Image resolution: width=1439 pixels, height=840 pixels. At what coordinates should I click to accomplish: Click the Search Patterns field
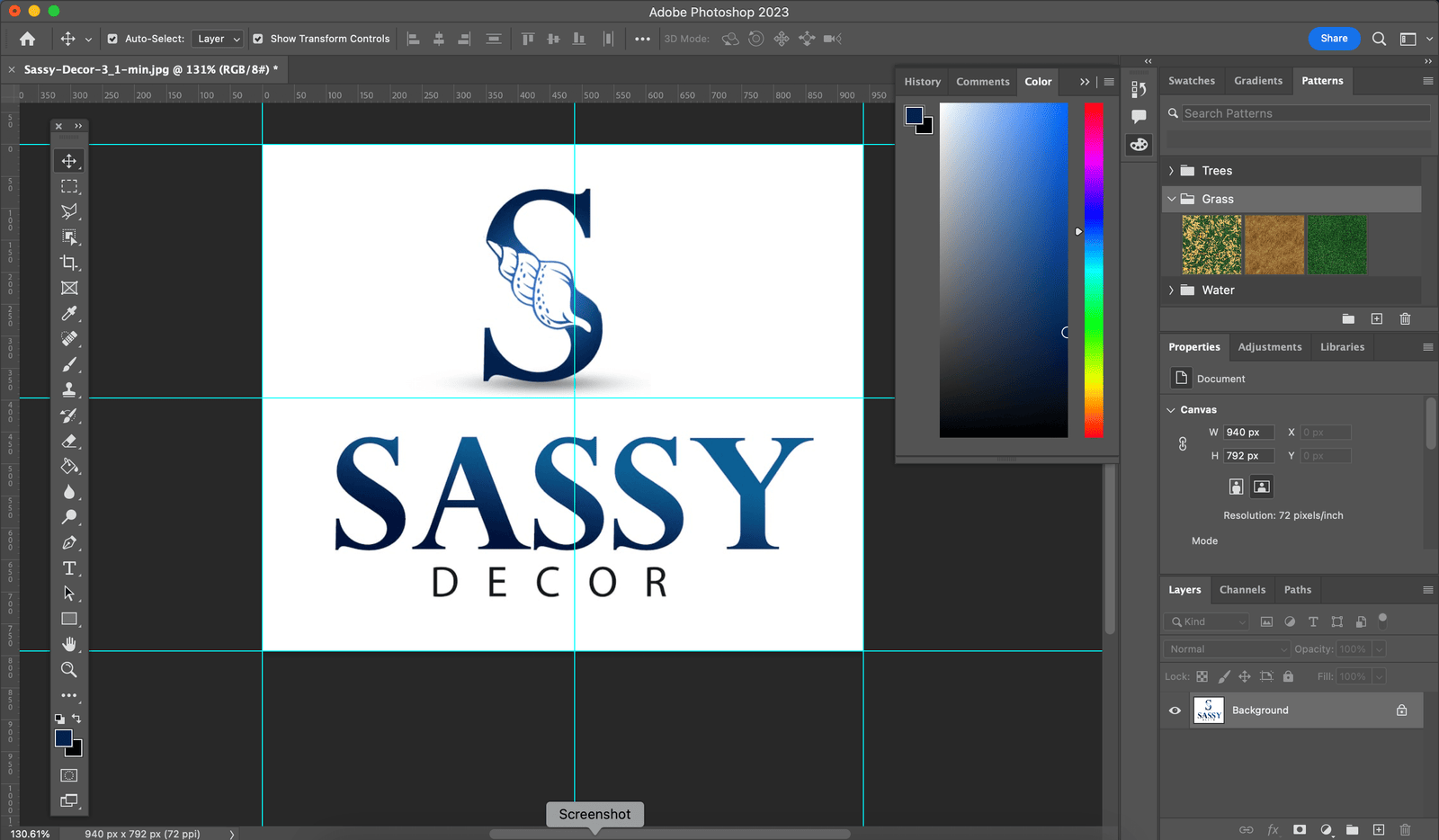[x=1304, y=113]
